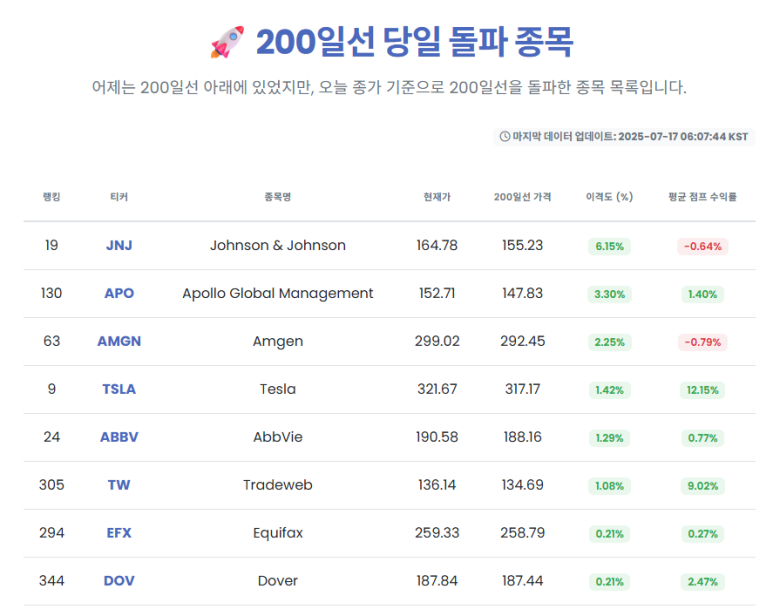
Task: Click 200-day price 317.17
Action: pos(523,389)
